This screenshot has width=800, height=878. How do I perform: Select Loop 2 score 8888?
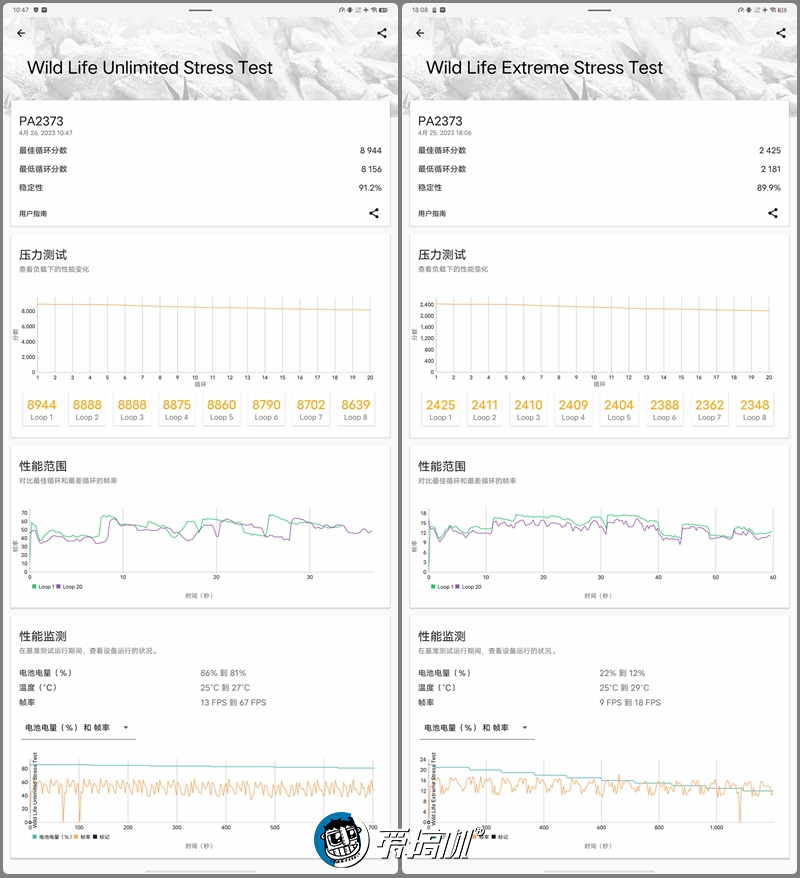coord(87,409)
